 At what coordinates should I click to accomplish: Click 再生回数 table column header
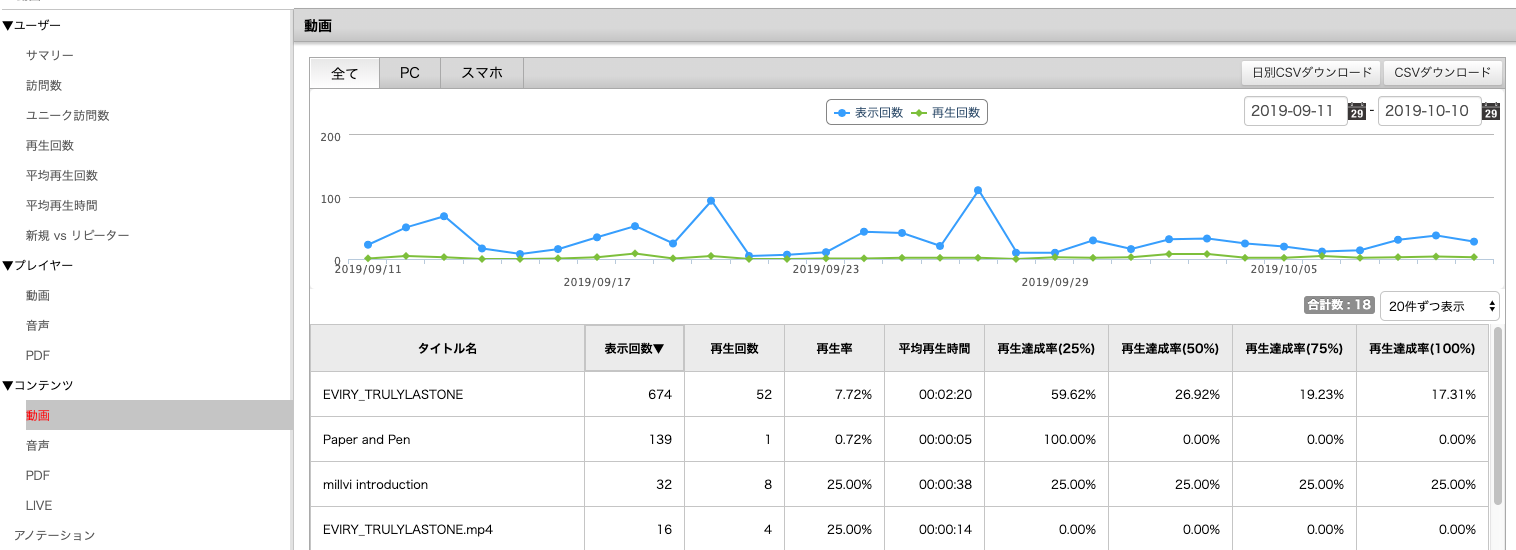tap(734, 349)
